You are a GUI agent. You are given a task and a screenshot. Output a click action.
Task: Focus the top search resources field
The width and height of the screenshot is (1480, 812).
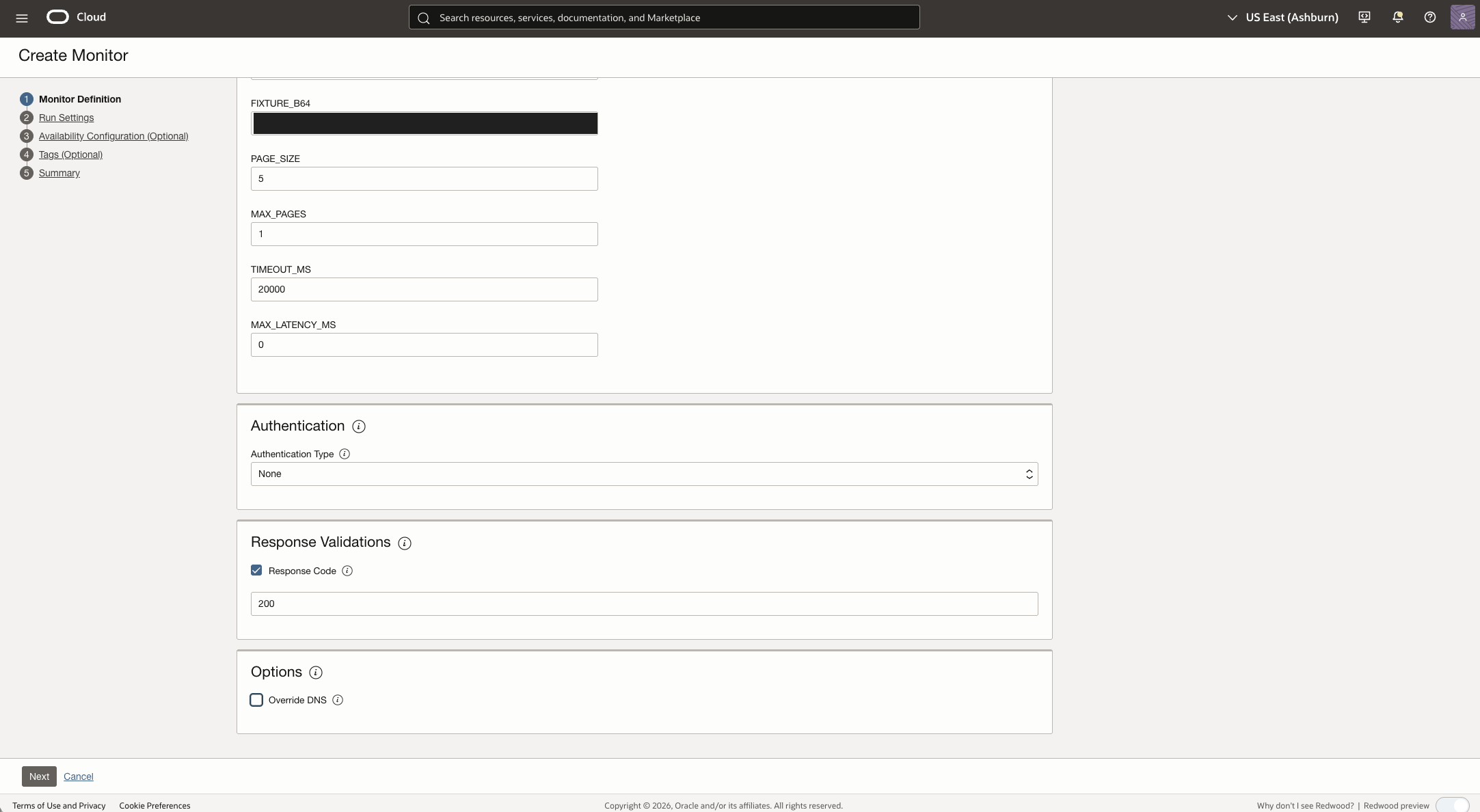click(664, 18)
